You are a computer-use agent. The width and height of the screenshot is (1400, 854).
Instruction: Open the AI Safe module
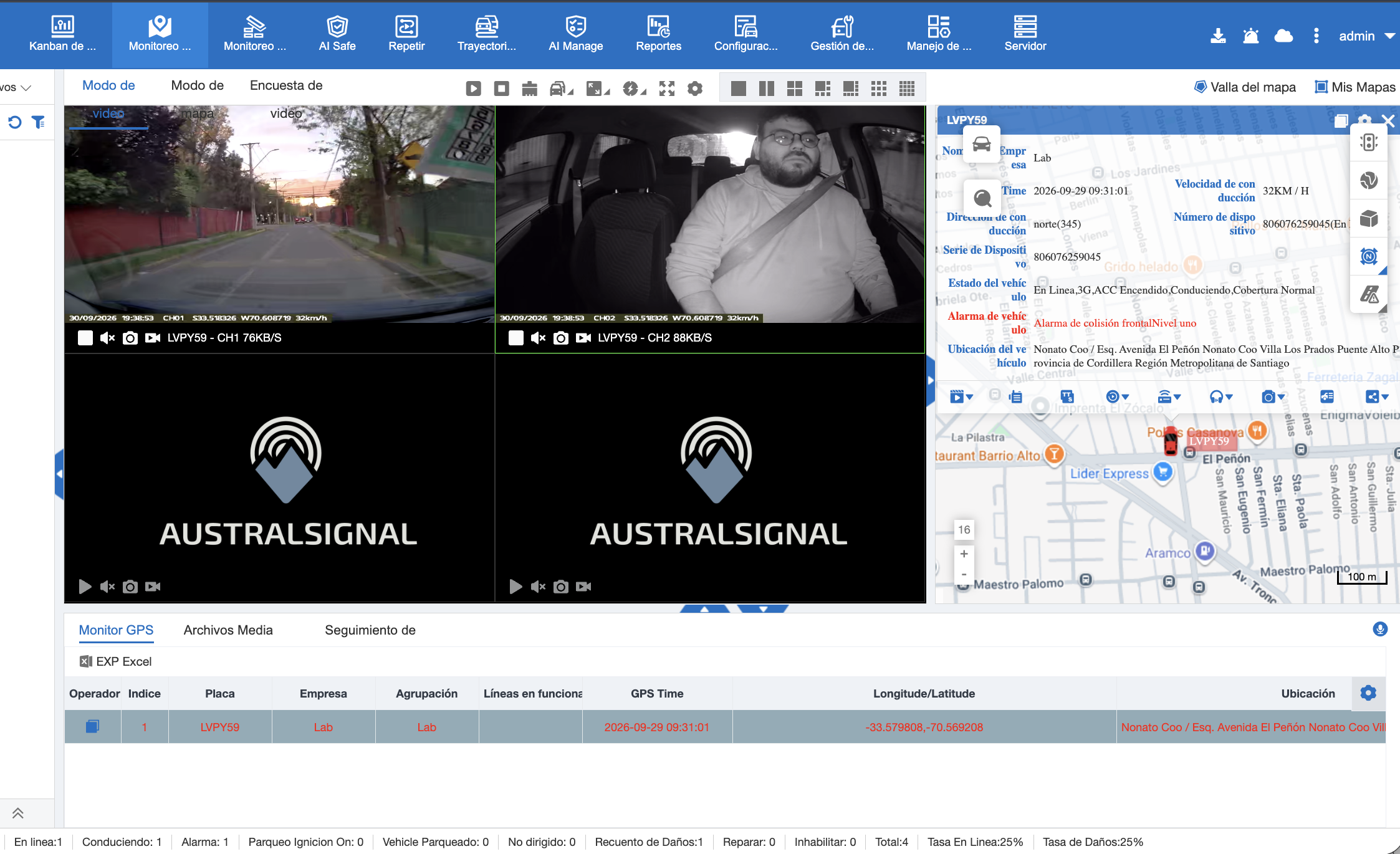[x=337, y=34]
